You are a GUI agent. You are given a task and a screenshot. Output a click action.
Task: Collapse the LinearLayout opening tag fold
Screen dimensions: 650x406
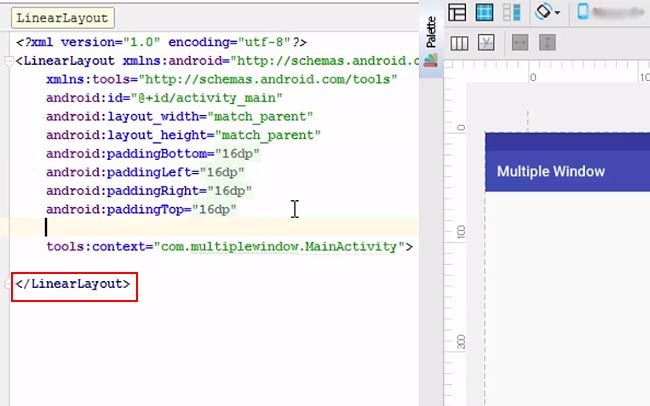[x=9, y=61]
